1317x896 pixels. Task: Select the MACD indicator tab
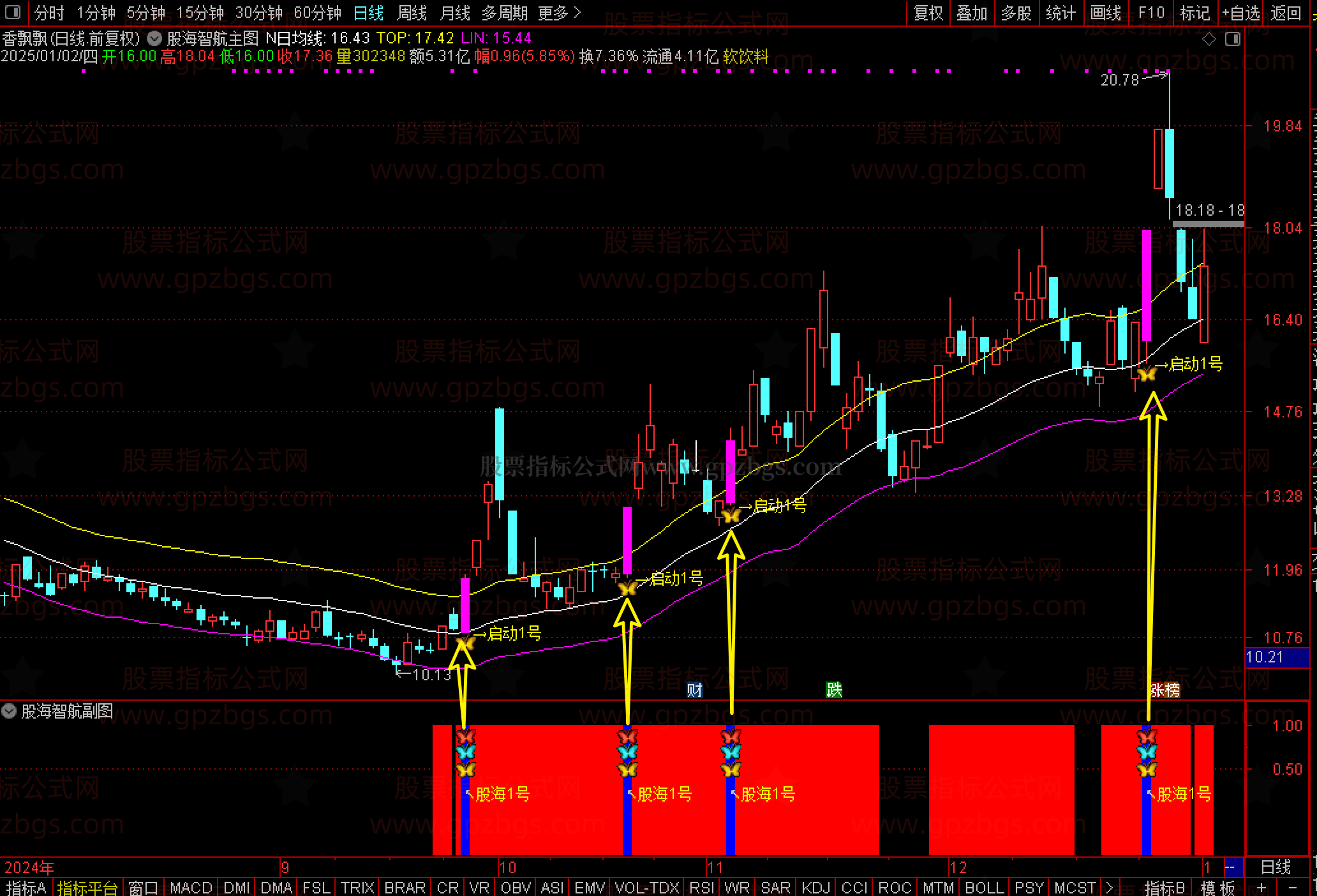[x=191, y=888]
